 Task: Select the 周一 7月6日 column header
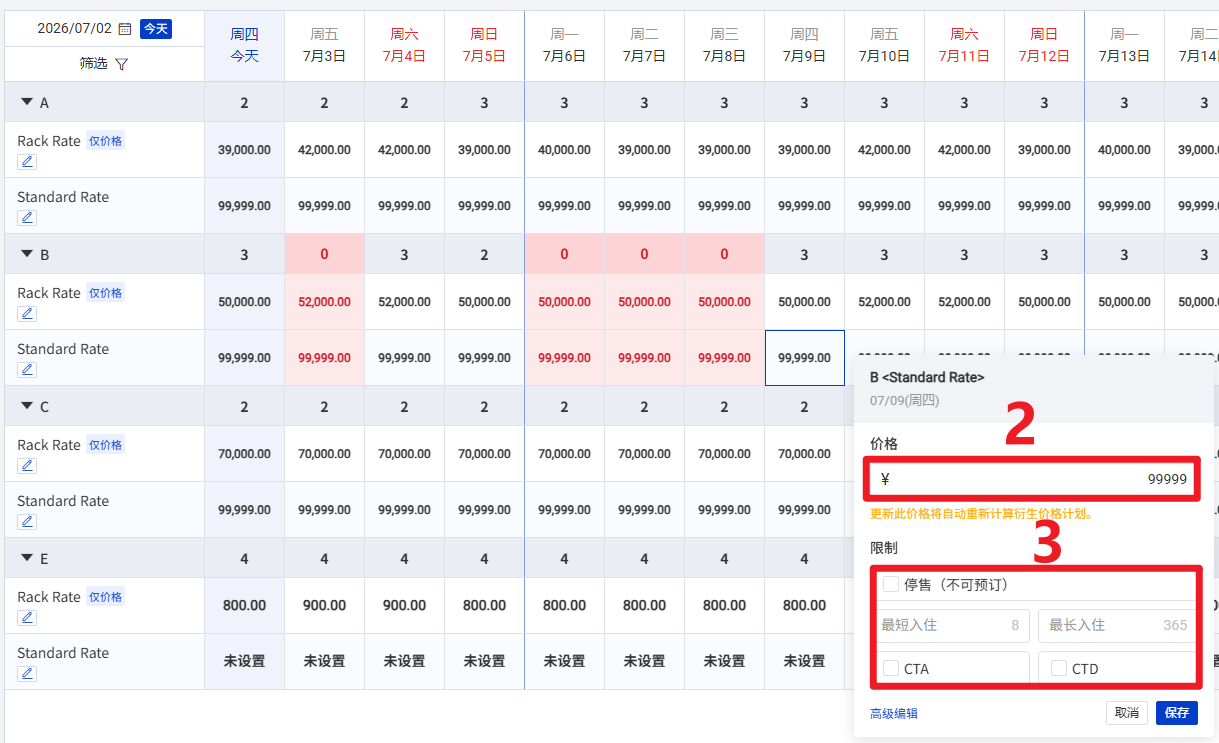[x=564, y=46]
